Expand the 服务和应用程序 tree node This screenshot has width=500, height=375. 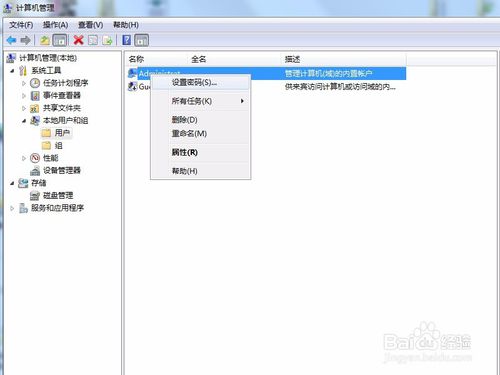point(12,208)
